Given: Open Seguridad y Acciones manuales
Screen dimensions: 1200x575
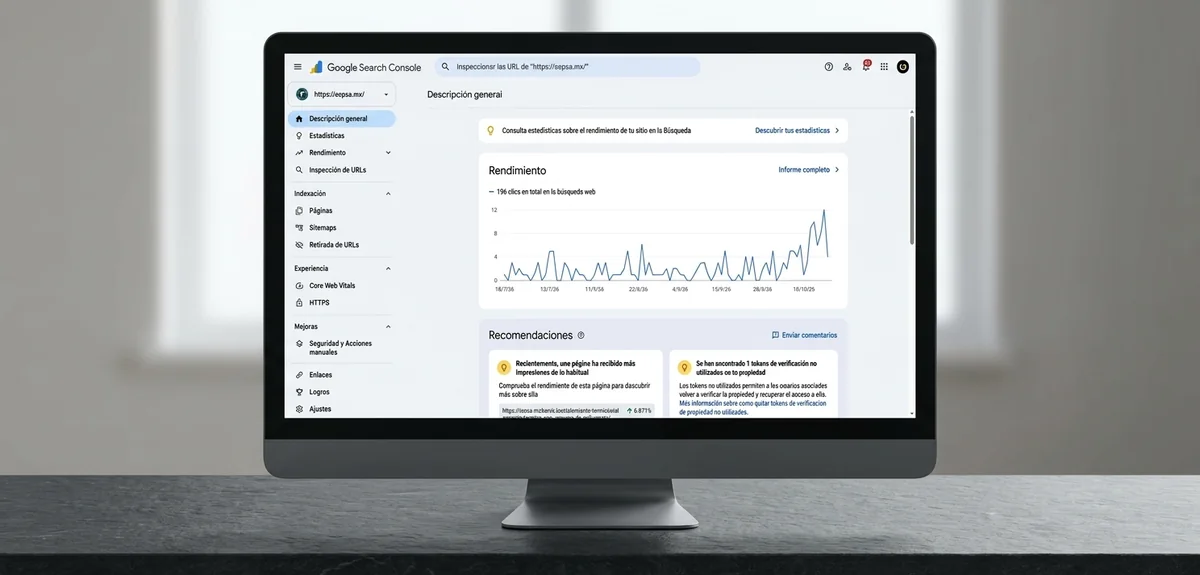Looking at the screenshot, I should pyautogui.click(x=342, y=348).
